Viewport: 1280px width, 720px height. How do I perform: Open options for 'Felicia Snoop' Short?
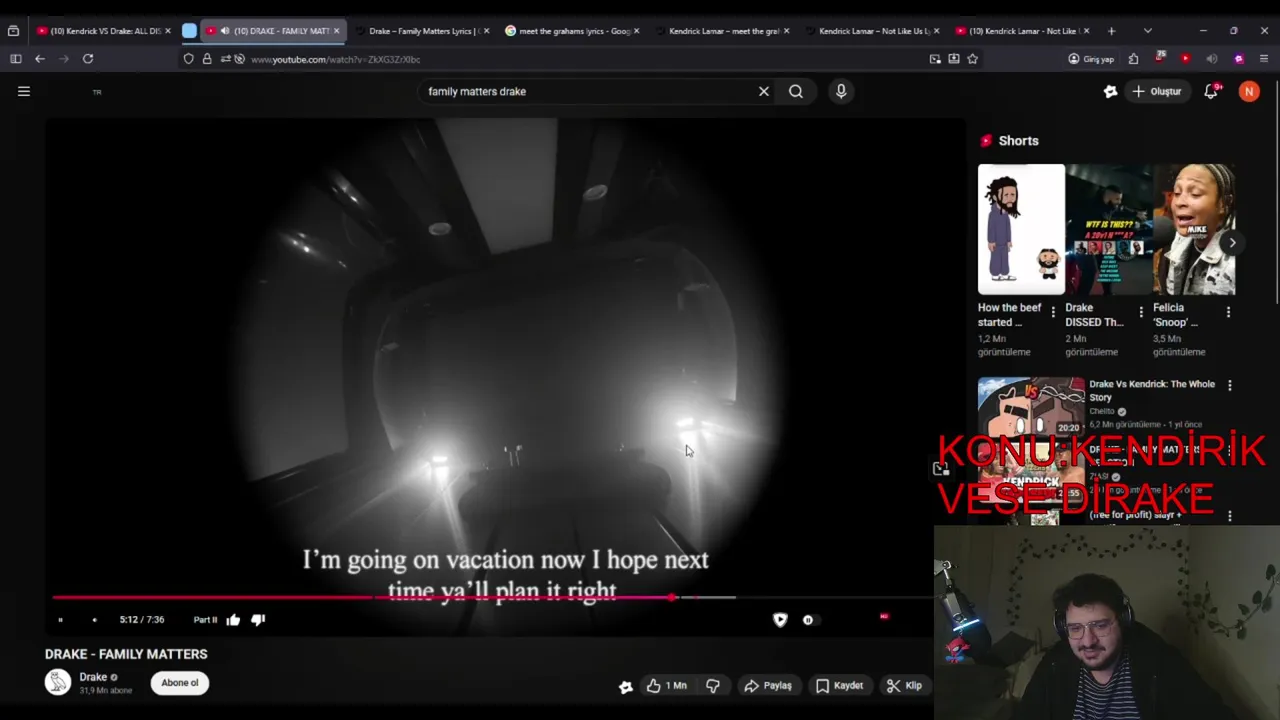tap(1228, 312)
